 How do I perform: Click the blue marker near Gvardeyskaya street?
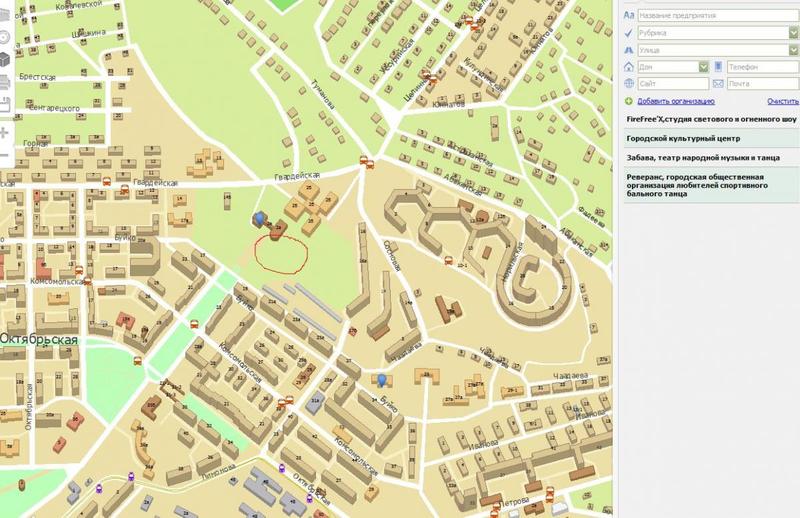261,217
